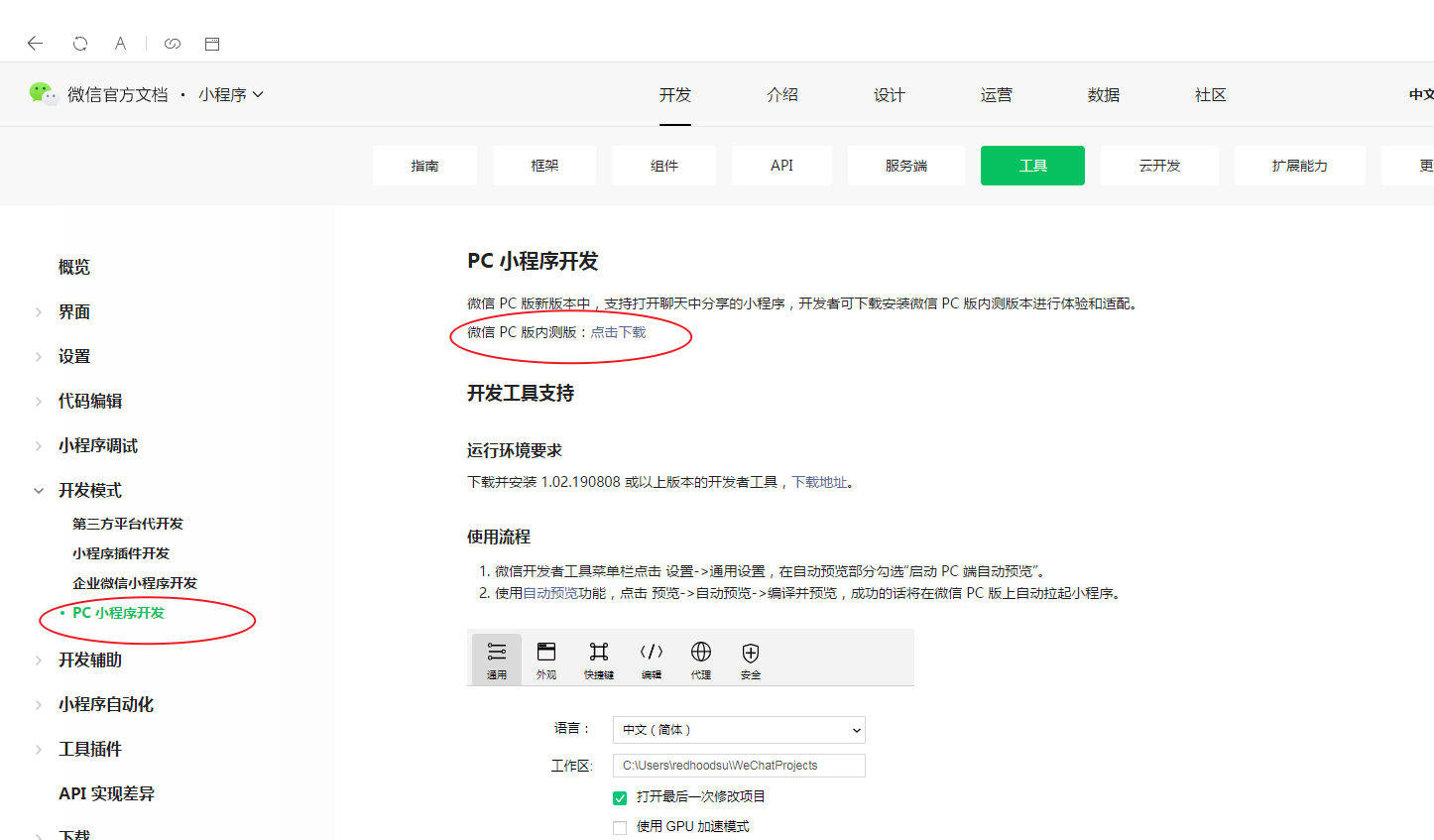
Task: Click the 运行环境要求 heading
Action: tap(515, 450)
